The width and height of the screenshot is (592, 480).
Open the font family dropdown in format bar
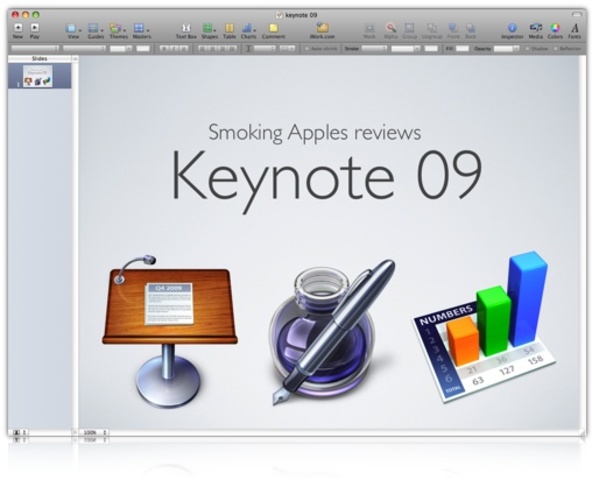click(35, 48)
